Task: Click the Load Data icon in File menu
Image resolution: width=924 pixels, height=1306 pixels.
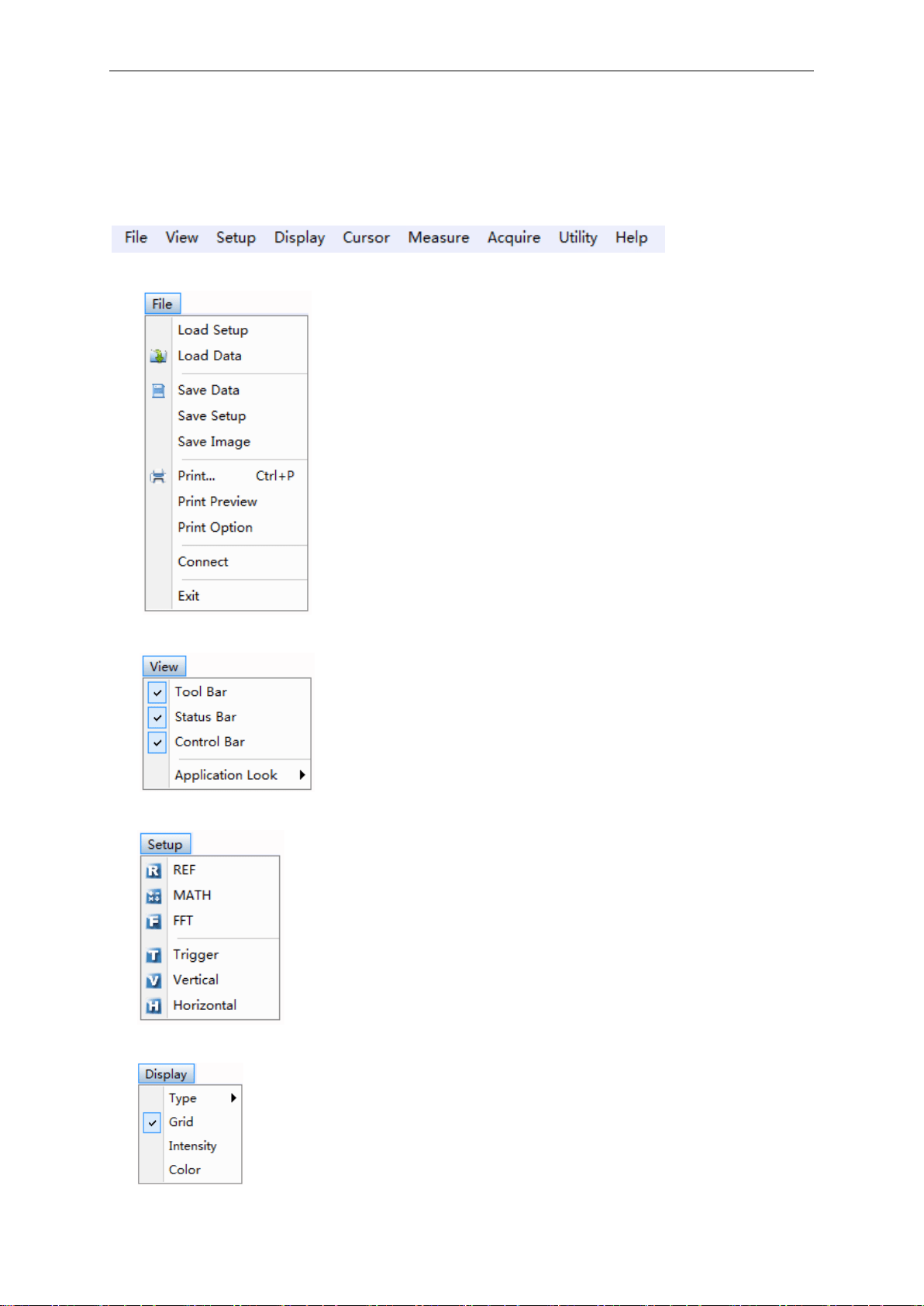Action: point(158,357)
